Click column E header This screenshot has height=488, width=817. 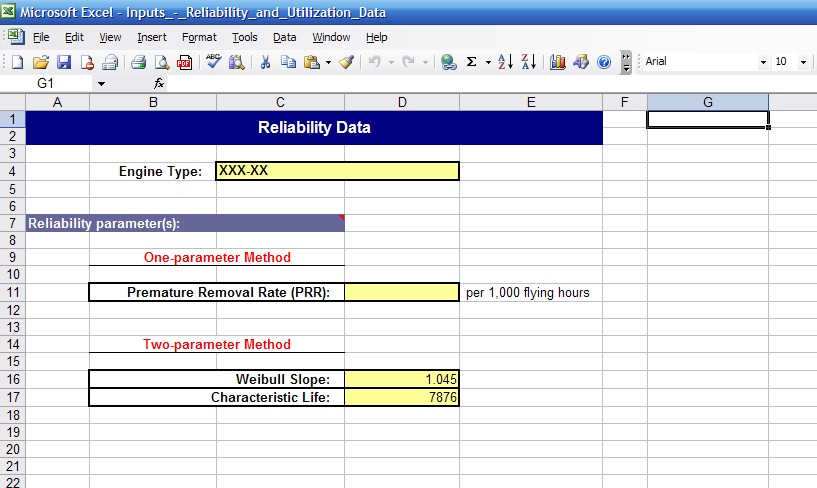[530, 102]
